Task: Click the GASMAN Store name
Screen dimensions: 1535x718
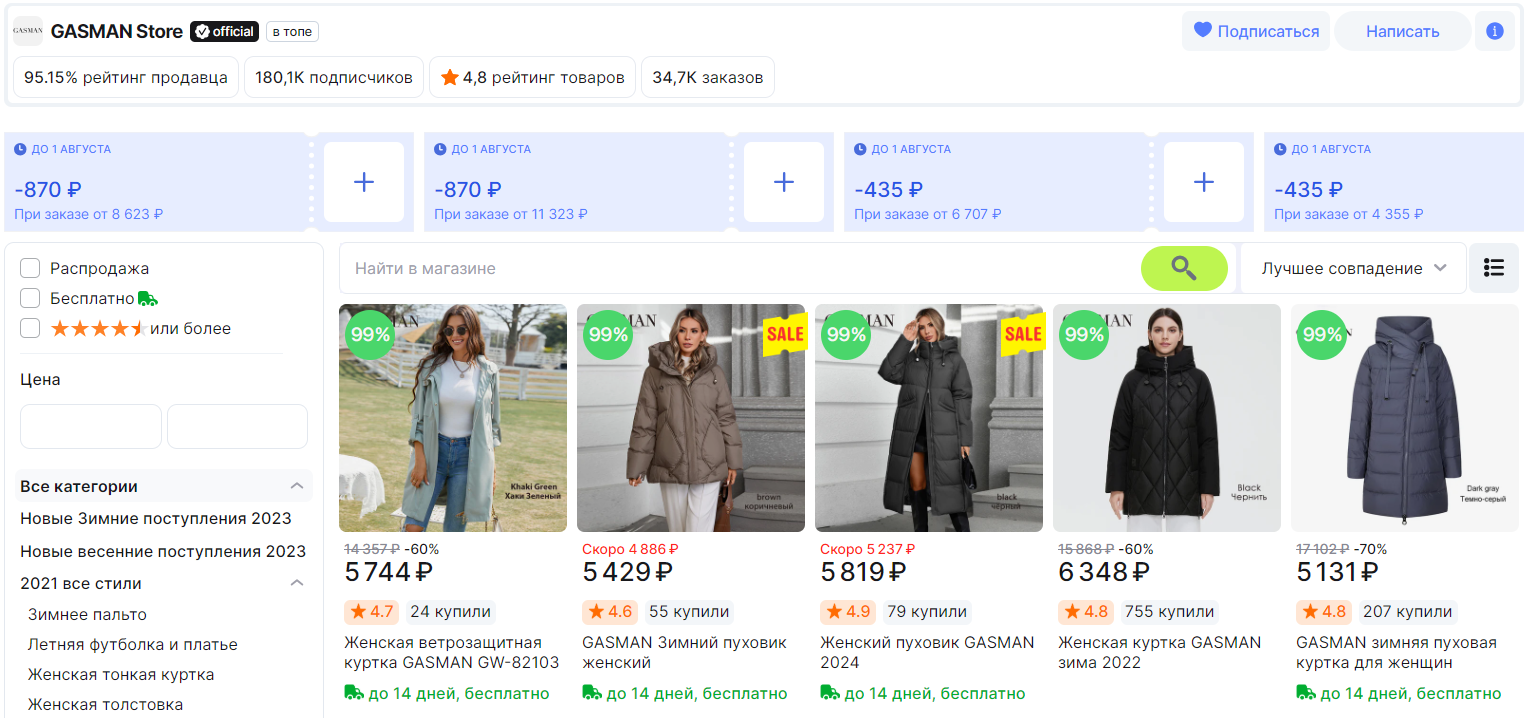Action: [x=117, y=31]
